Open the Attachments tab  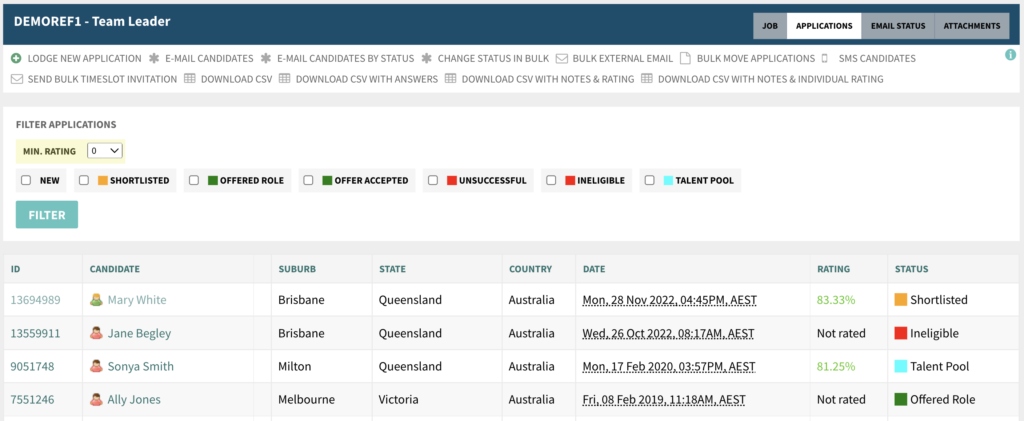pos(971,26)
